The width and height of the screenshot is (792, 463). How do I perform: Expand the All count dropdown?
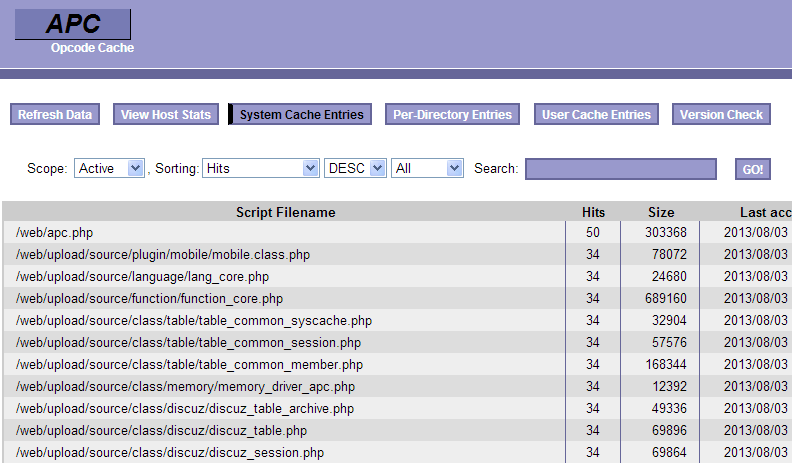pyautogui.click(x=427, y=169)
